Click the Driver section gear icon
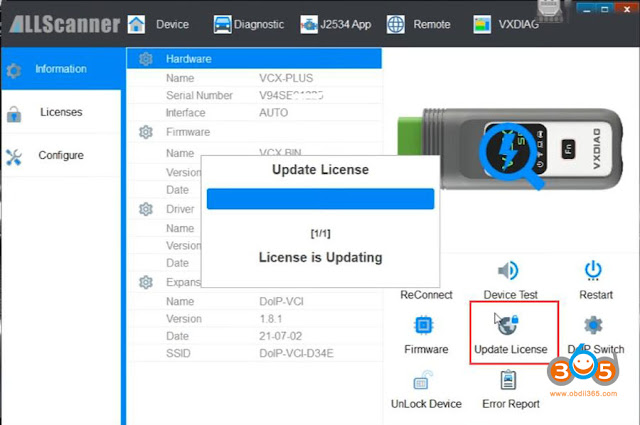This screenshot has width=640, height=425. [146, 209]
